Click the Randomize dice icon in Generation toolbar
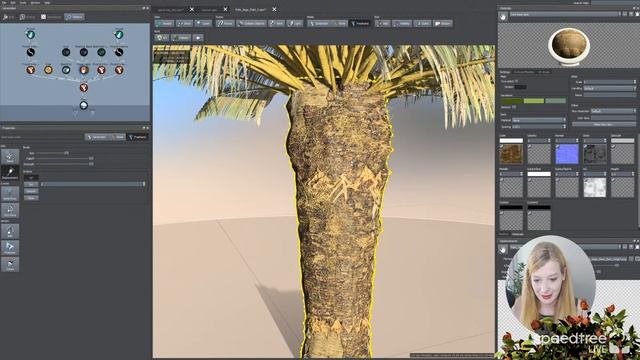This screenshot has height=360, width=640. (x=43, y=17)
